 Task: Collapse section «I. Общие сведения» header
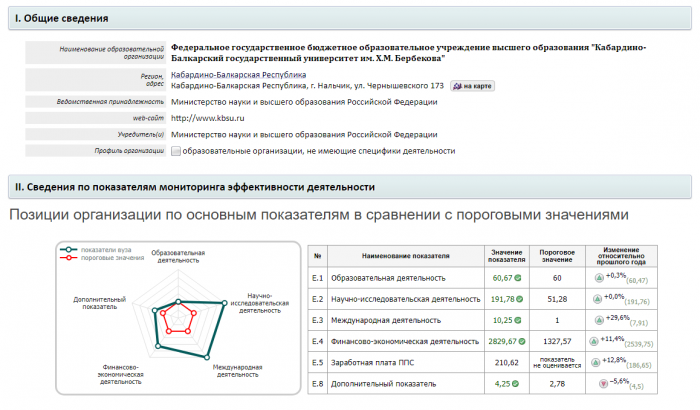click(350, 19)
